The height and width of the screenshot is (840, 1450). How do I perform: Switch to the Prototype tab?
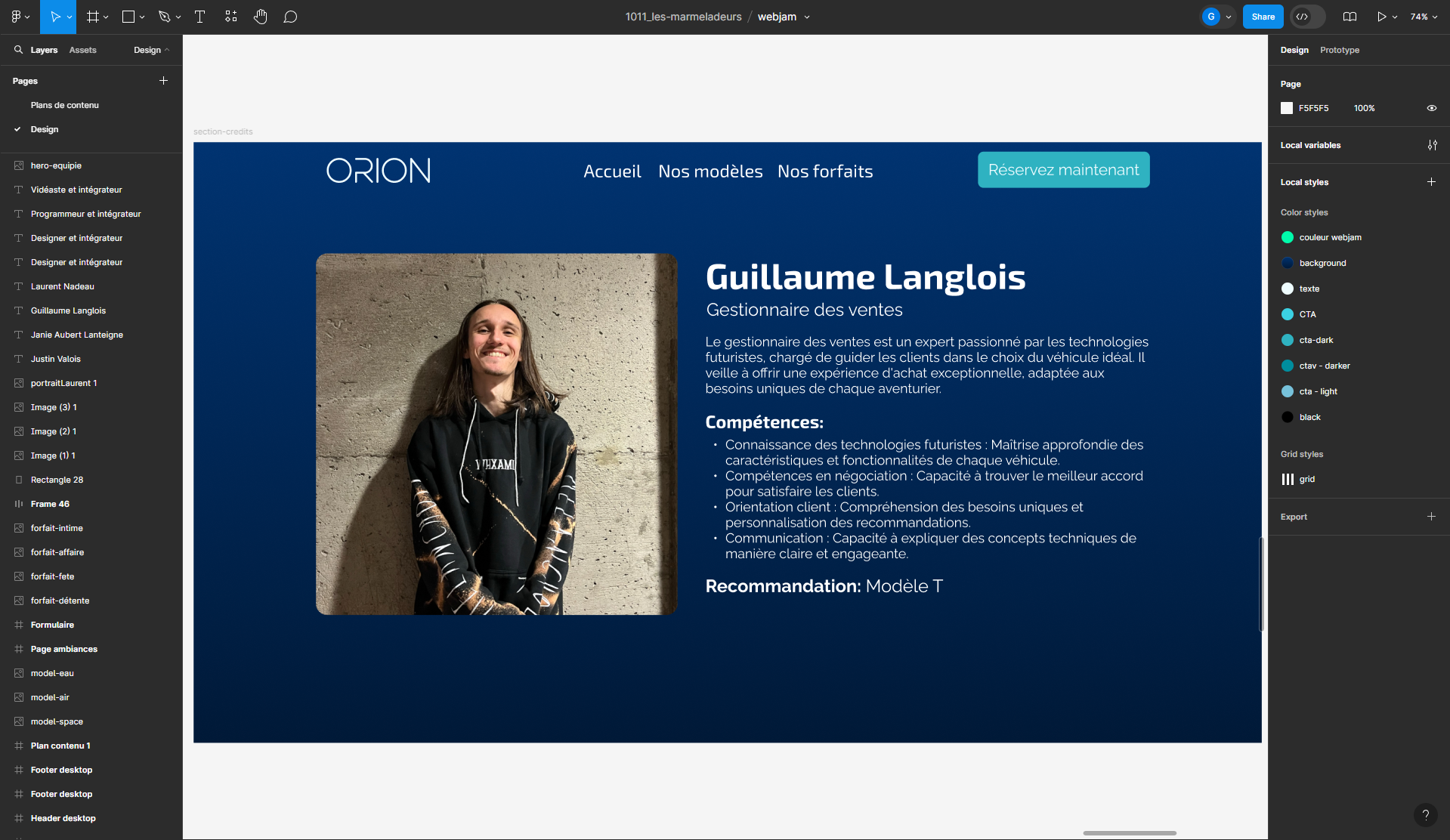[x=1339, y=50]
